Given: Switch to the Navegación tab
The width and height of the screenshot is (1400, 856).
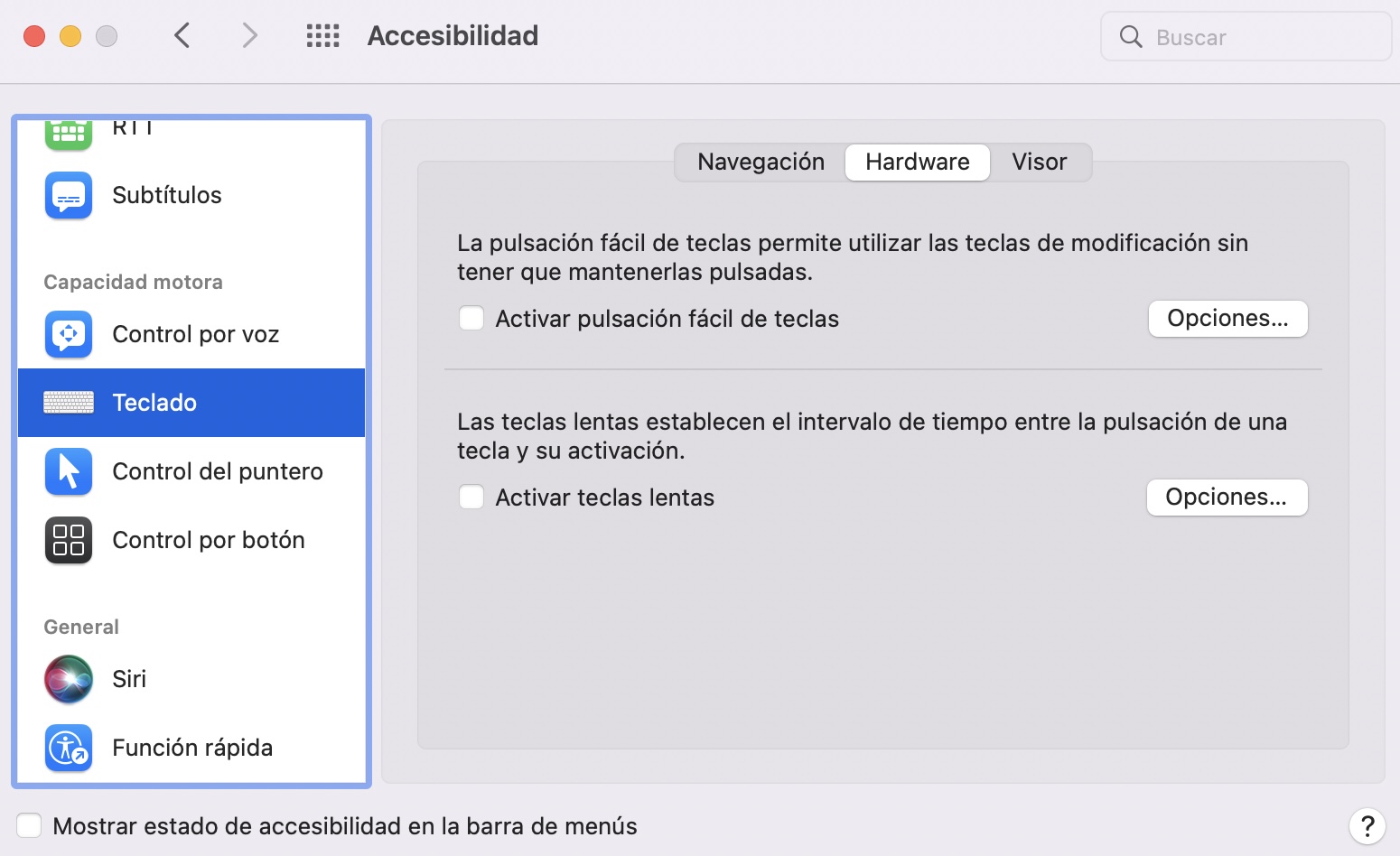Looking at the screenshot, I should (761, 162).
